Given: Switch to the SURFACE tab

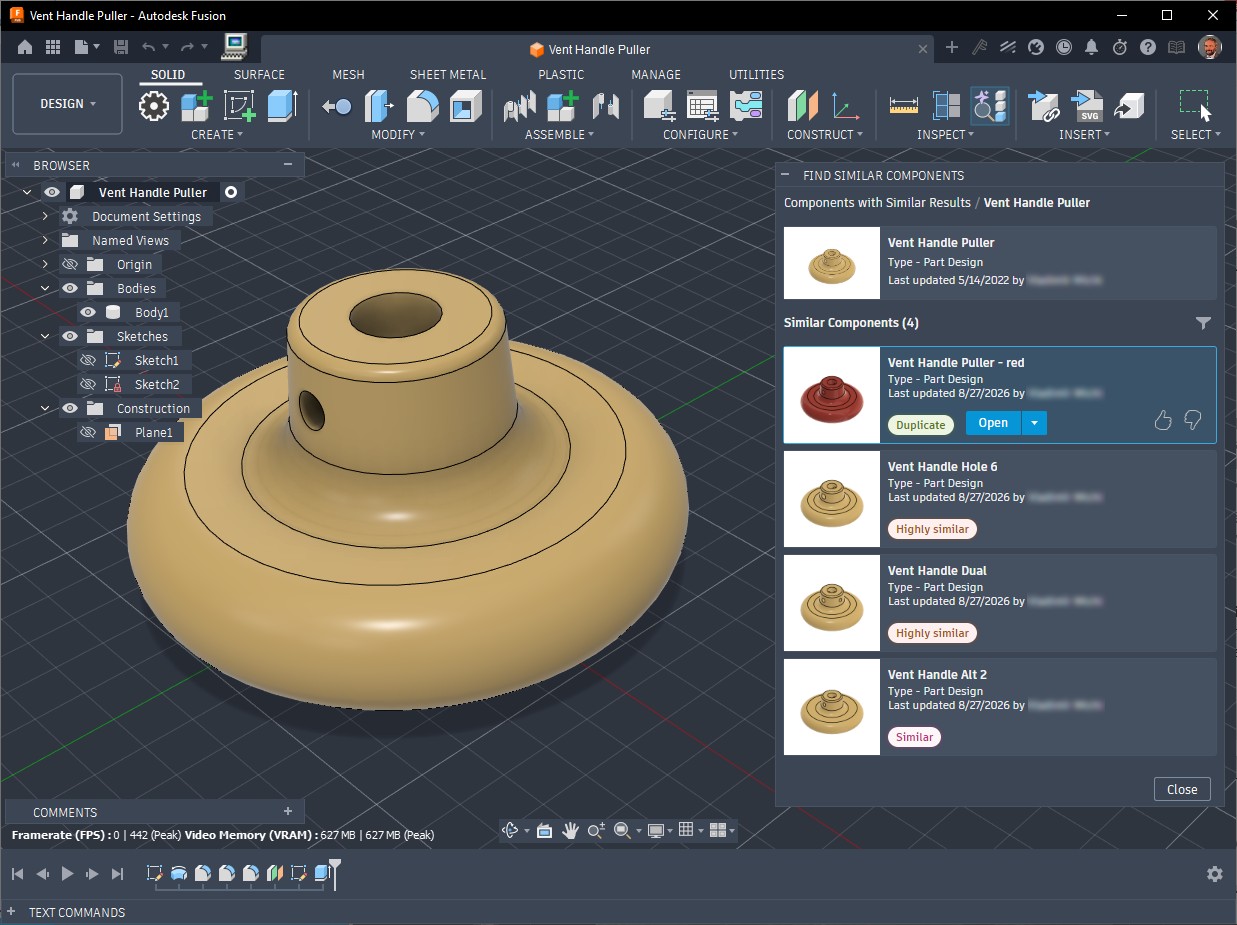Looking at the screenshot, I should click(x=259, y=74).
